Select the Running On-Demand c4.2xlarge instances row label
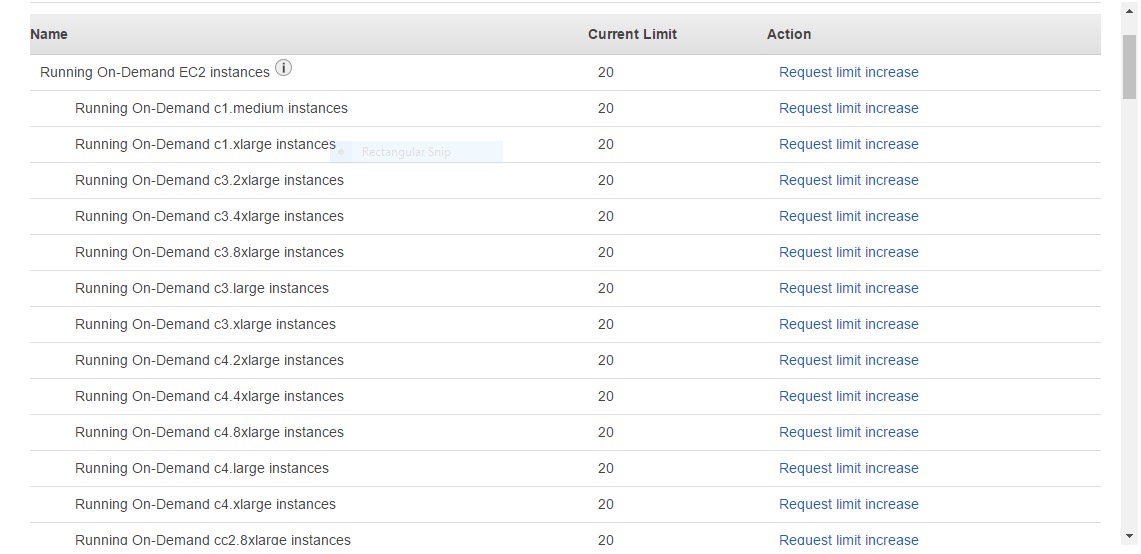Viewport: 1141px width, 554px height. point(209,360)
